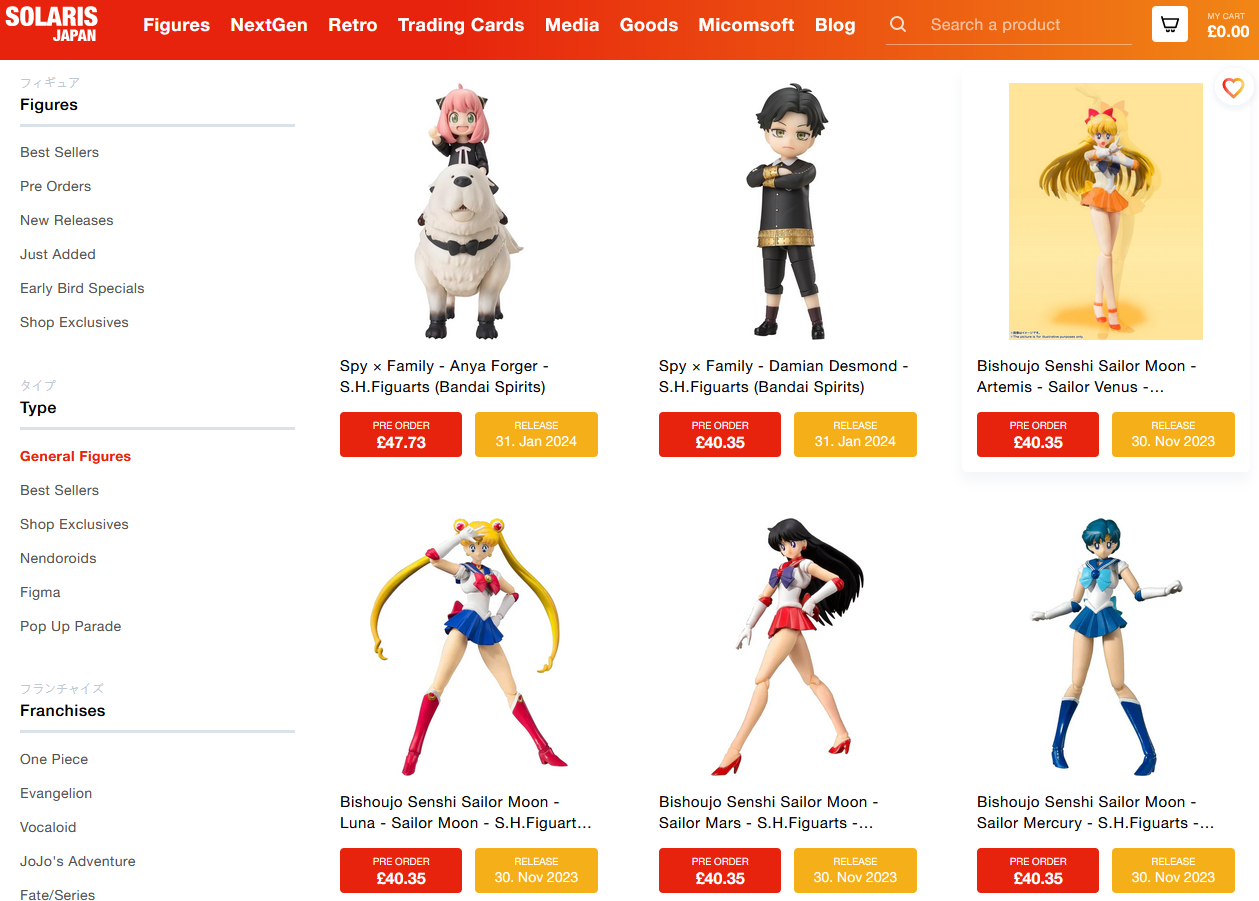Choose Pop Up Parade filter
Viewport: 1259px width, 901px height.
[70, 626]
